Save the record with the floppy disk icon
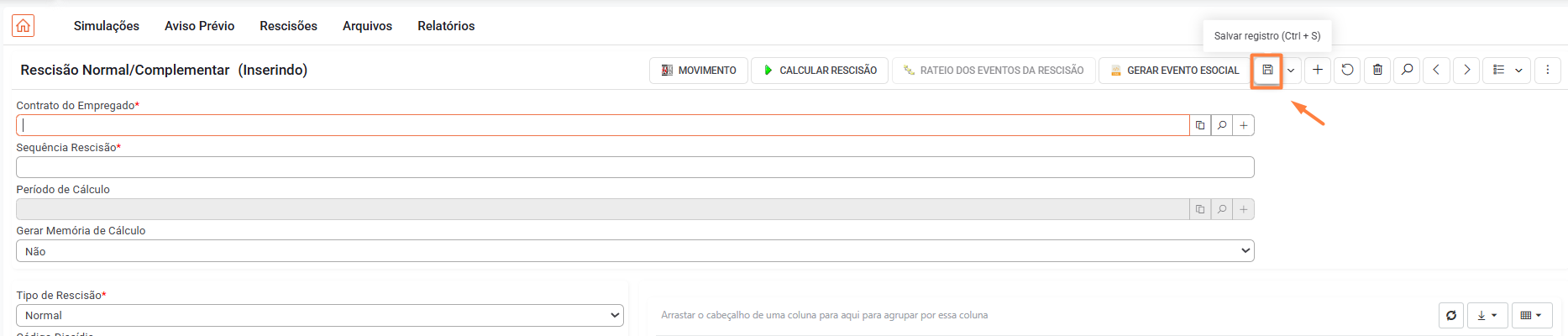1568x336 pixels. point(1267,70)
